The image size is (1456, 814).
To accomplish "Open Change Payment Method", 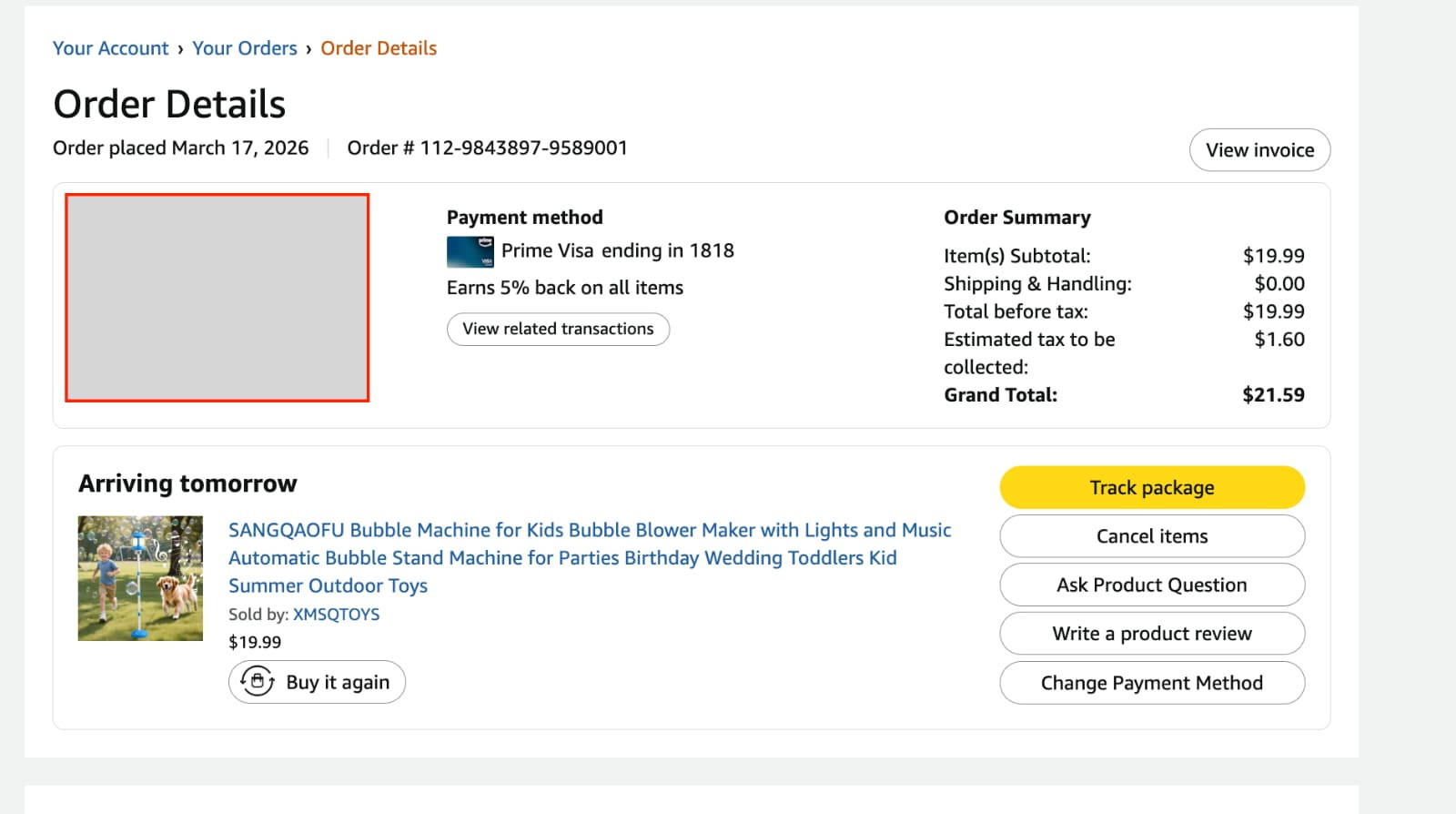I will 1151,683.
